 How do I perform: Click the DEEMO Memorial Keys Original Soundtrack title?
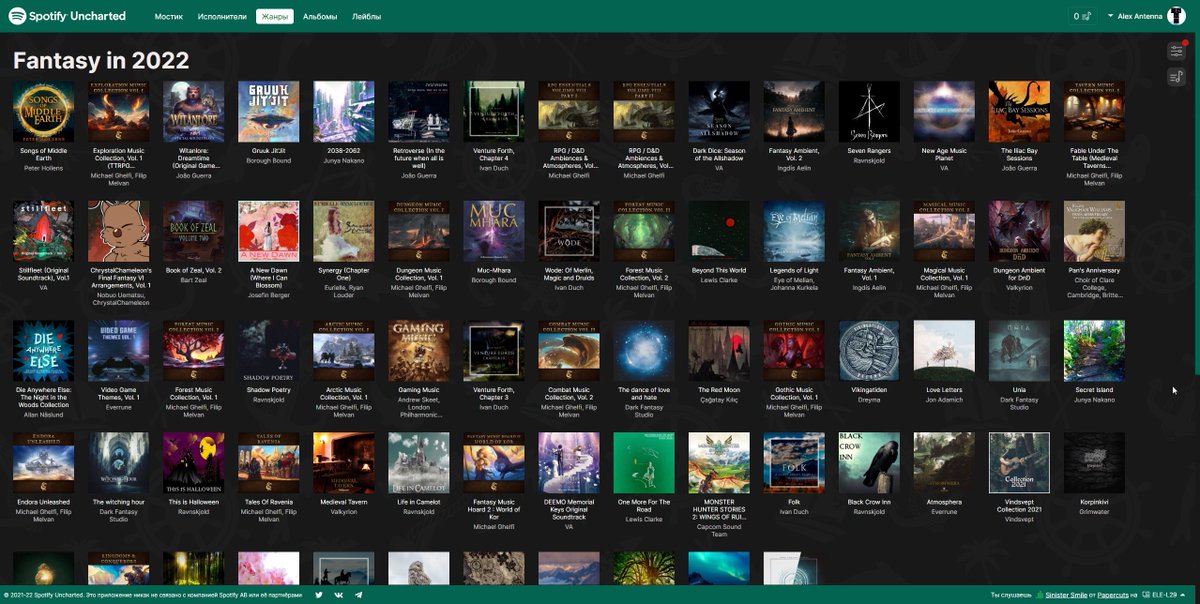click(x=569, y=510)
